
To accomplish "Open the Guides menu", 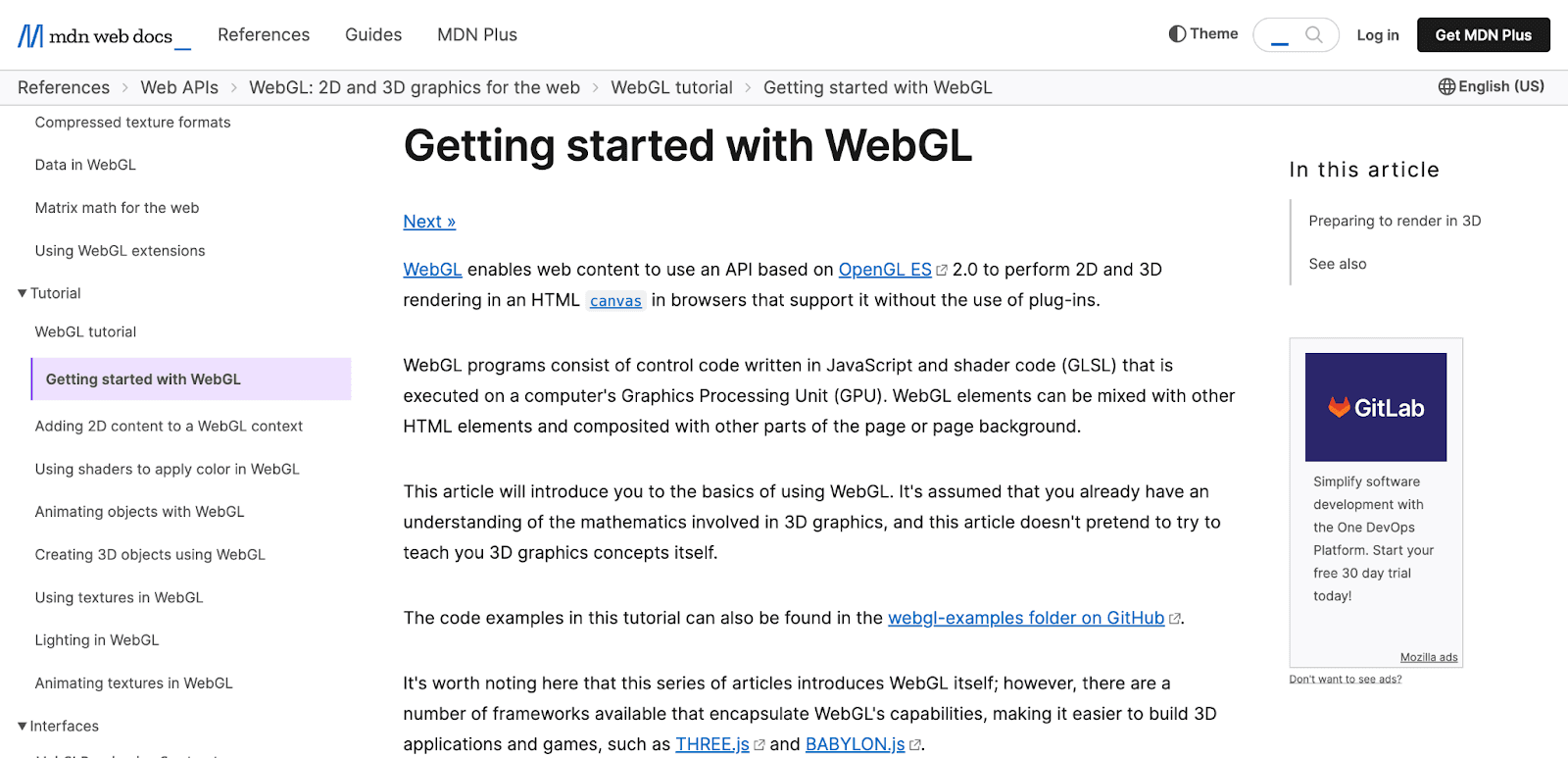I will (x=373, y=35).
